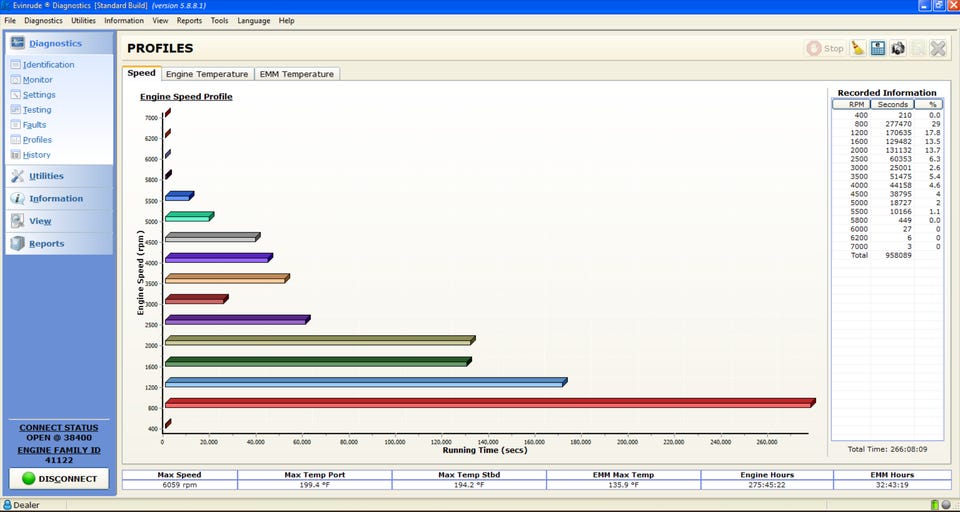Click the Settings sidebar icon
960x512 pixels.
tap(15, 95)
